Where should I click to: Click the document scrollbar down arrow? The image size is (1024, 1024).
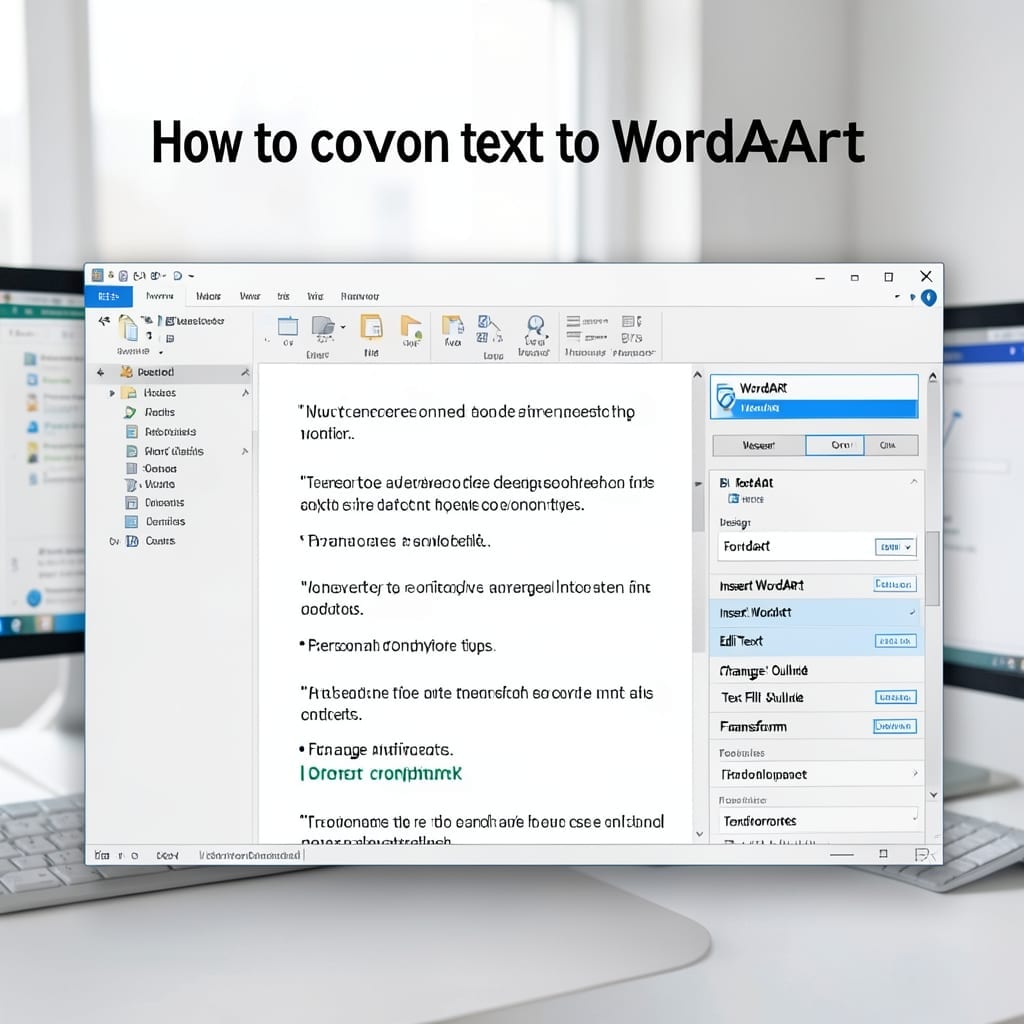pyautogui.click(x=699, y=834)
